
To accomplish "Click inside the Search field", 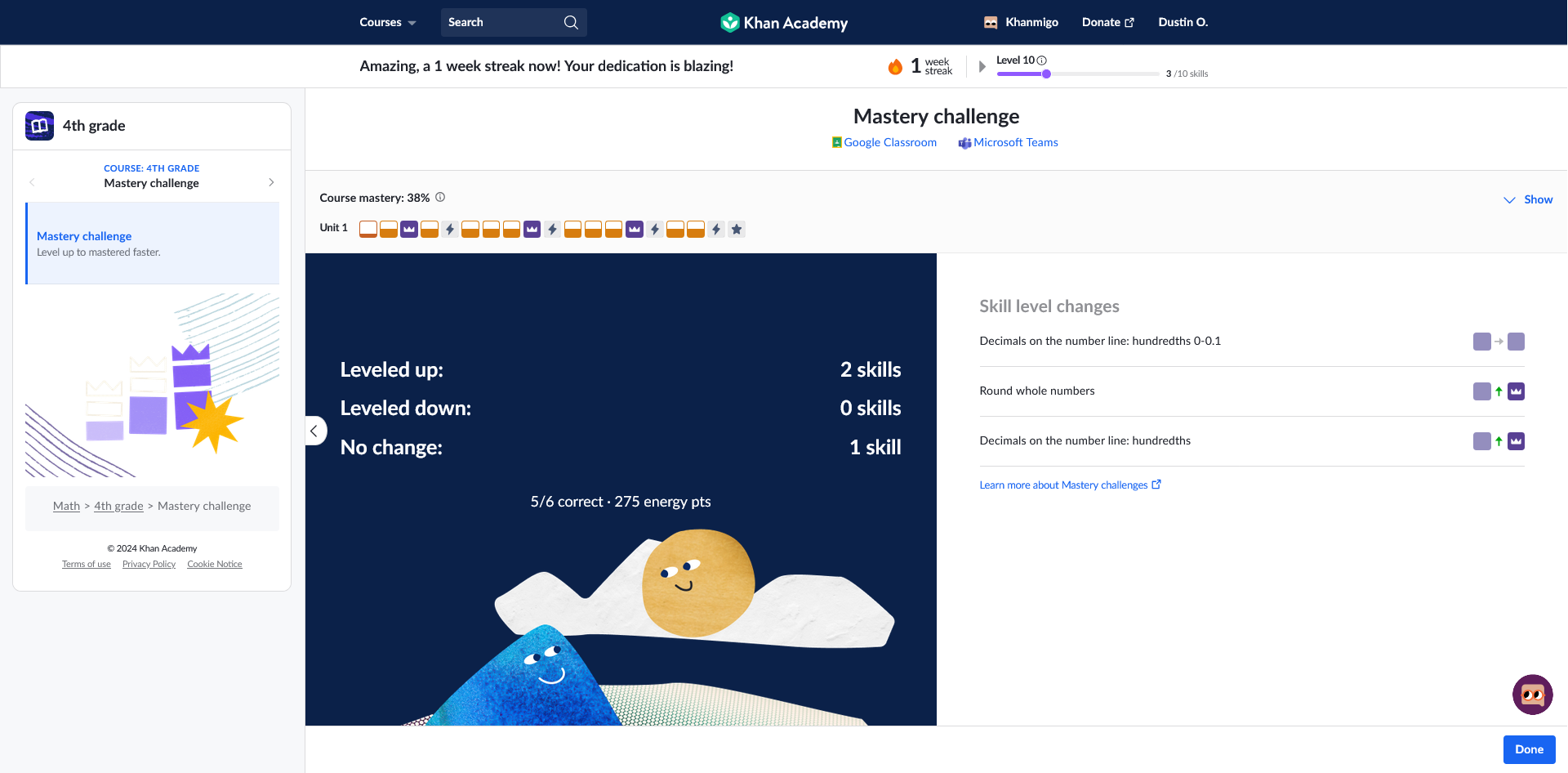I will 502,22.
